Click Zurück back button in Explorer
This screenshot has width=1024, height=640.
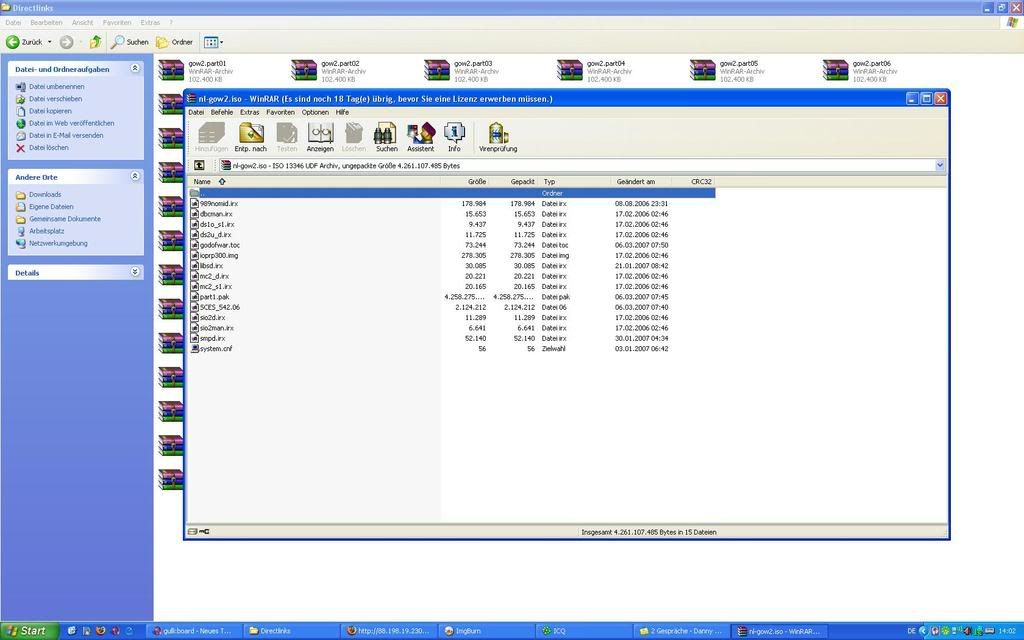click(25, 42)
